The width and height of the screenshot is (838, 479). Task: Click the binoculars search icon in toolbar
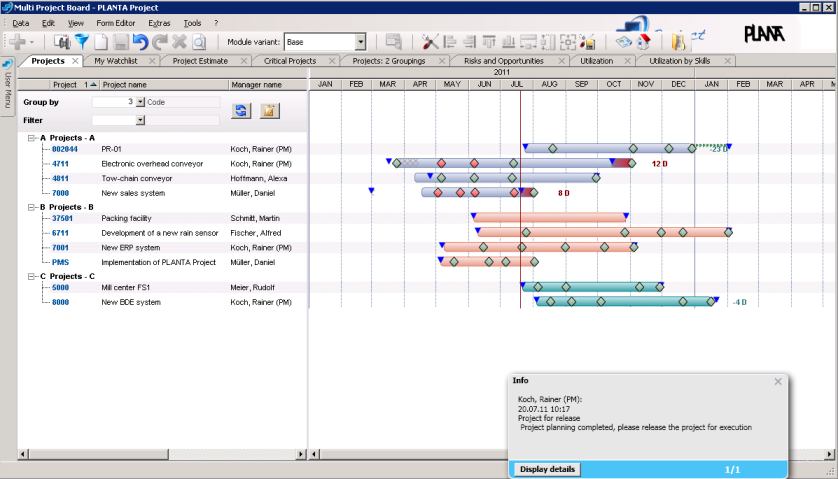[x=60, y=42]
